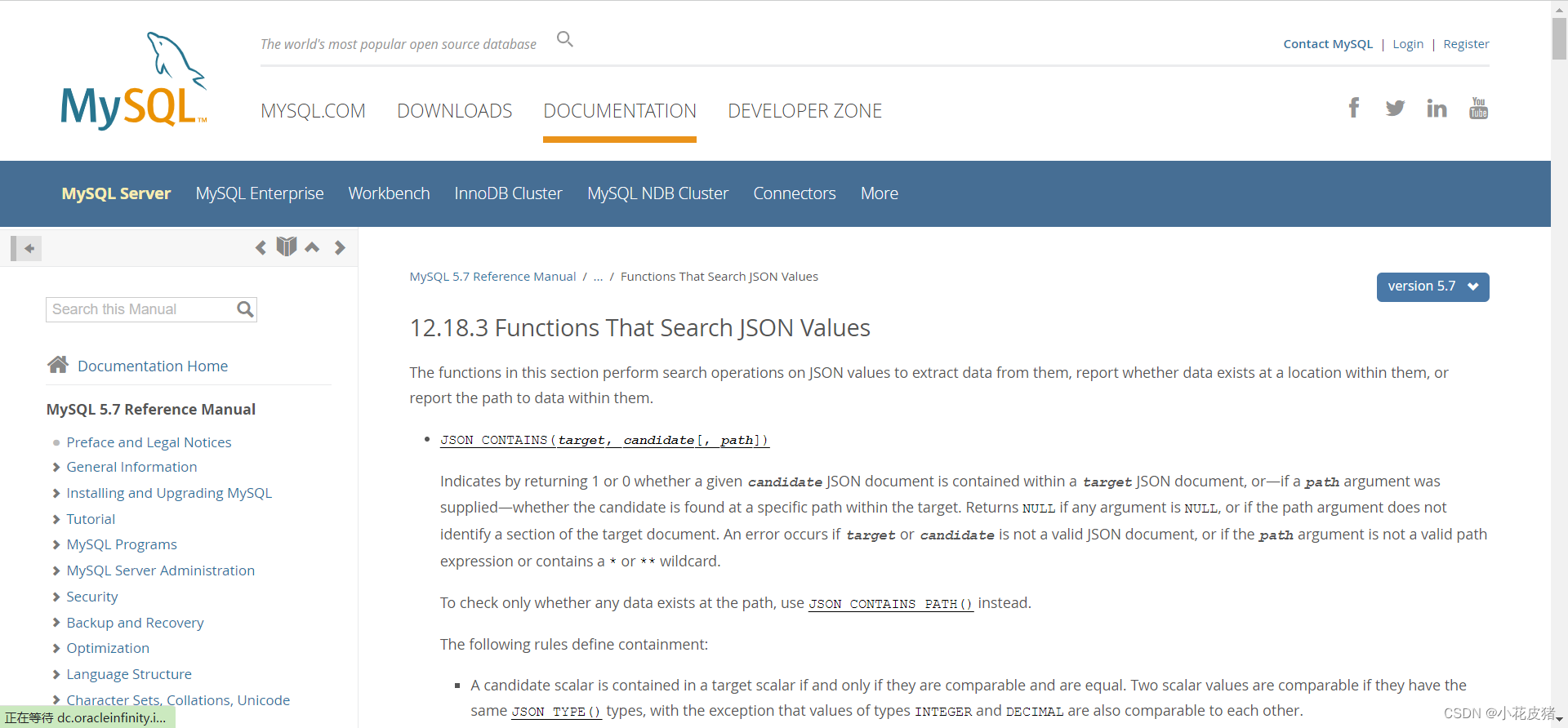Viewport: 1568px width, 728px height.
Task: Collapse the sidebar with the arrow button
Action: (26, 248)
